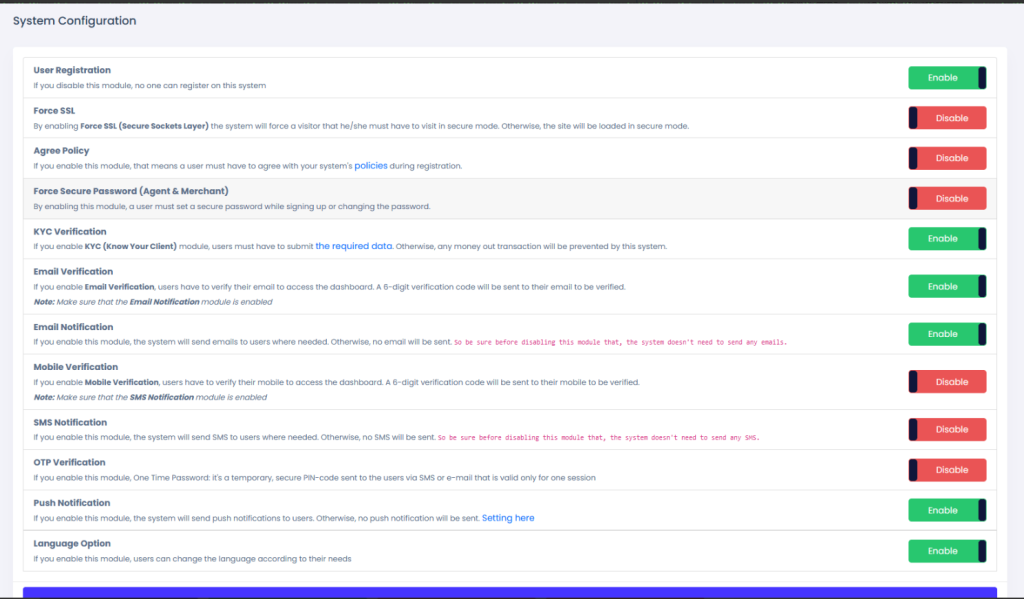Turn on the SMS Notification toggle

point(947,429)
